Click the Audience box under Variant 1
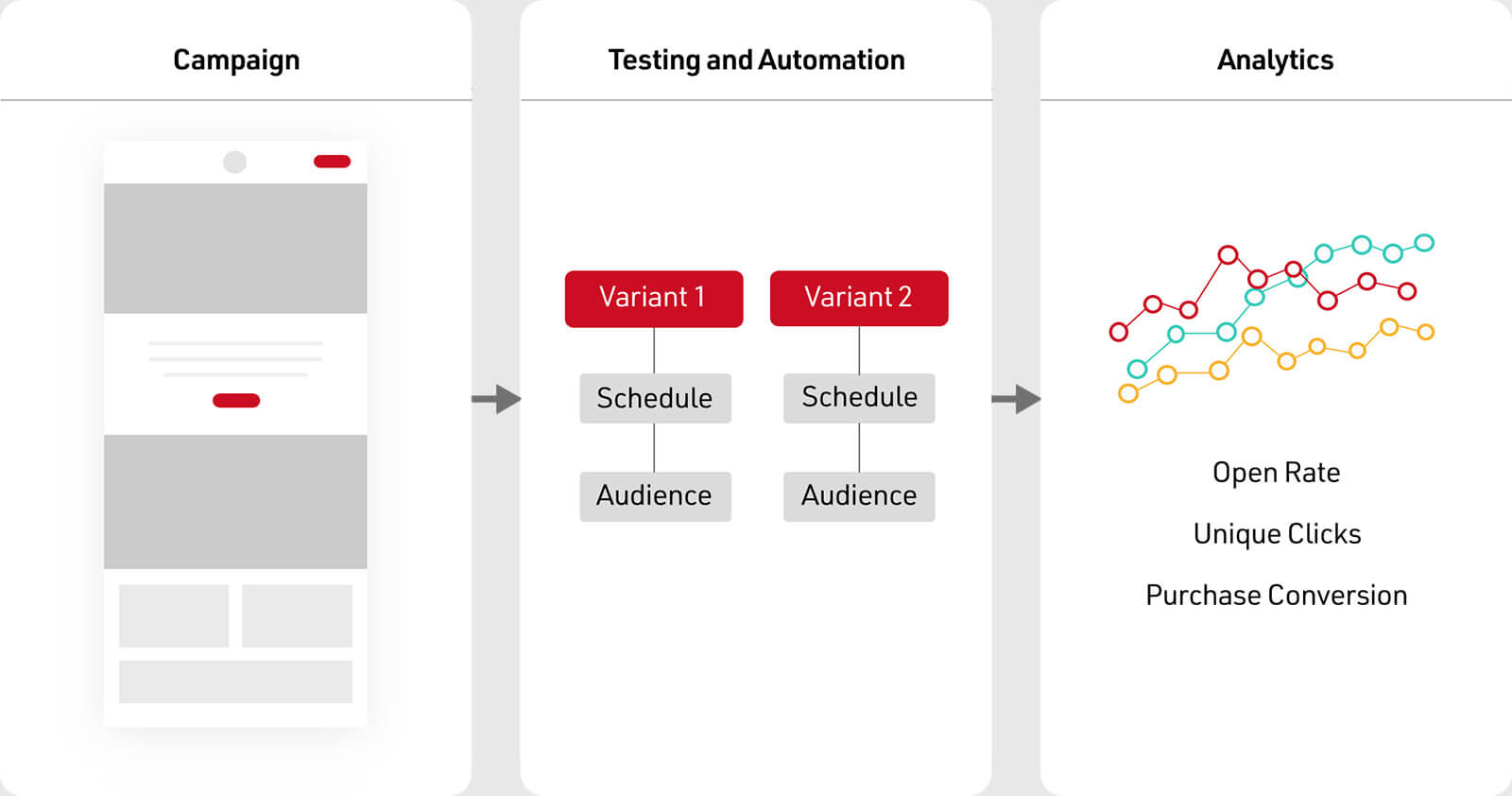 655,496
